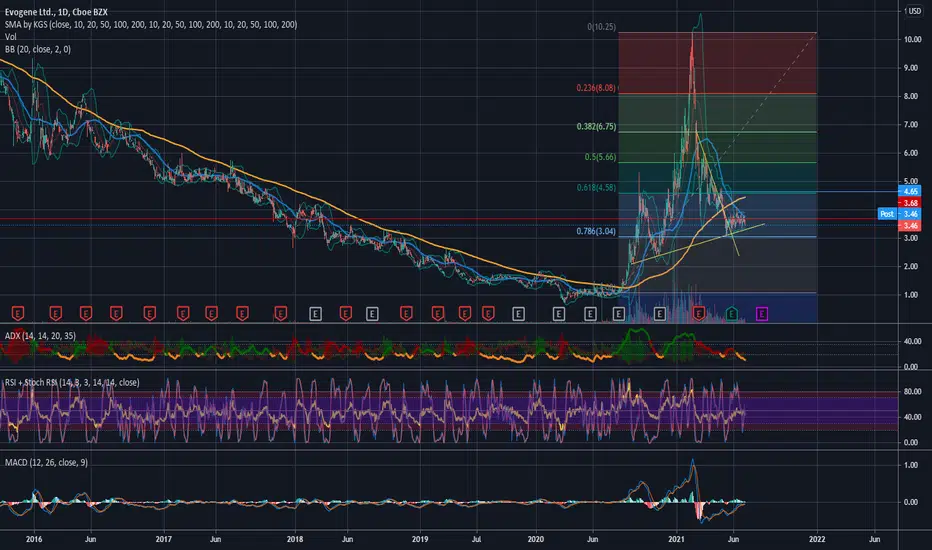Select the Vol indicator legend

pyautogui.click(x=11, y=37)
